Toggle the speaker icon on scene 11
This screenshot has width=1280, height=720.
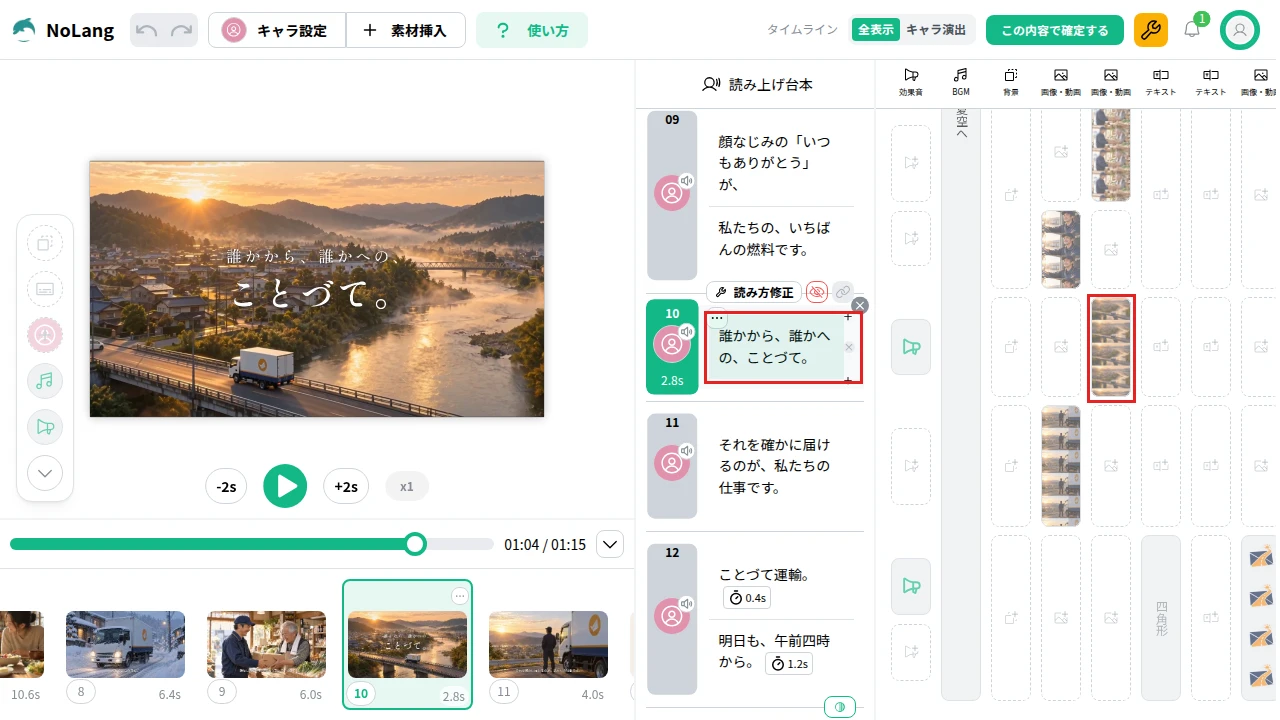687,451
